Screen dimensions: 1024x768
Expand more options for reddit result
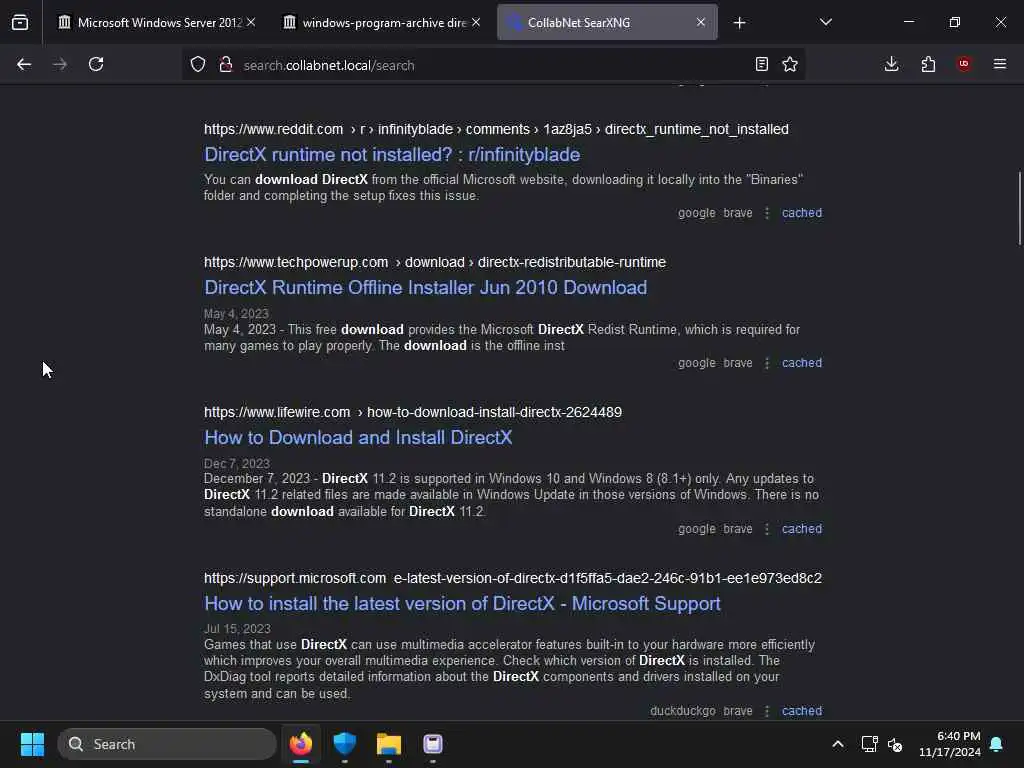tap(767, 213)
